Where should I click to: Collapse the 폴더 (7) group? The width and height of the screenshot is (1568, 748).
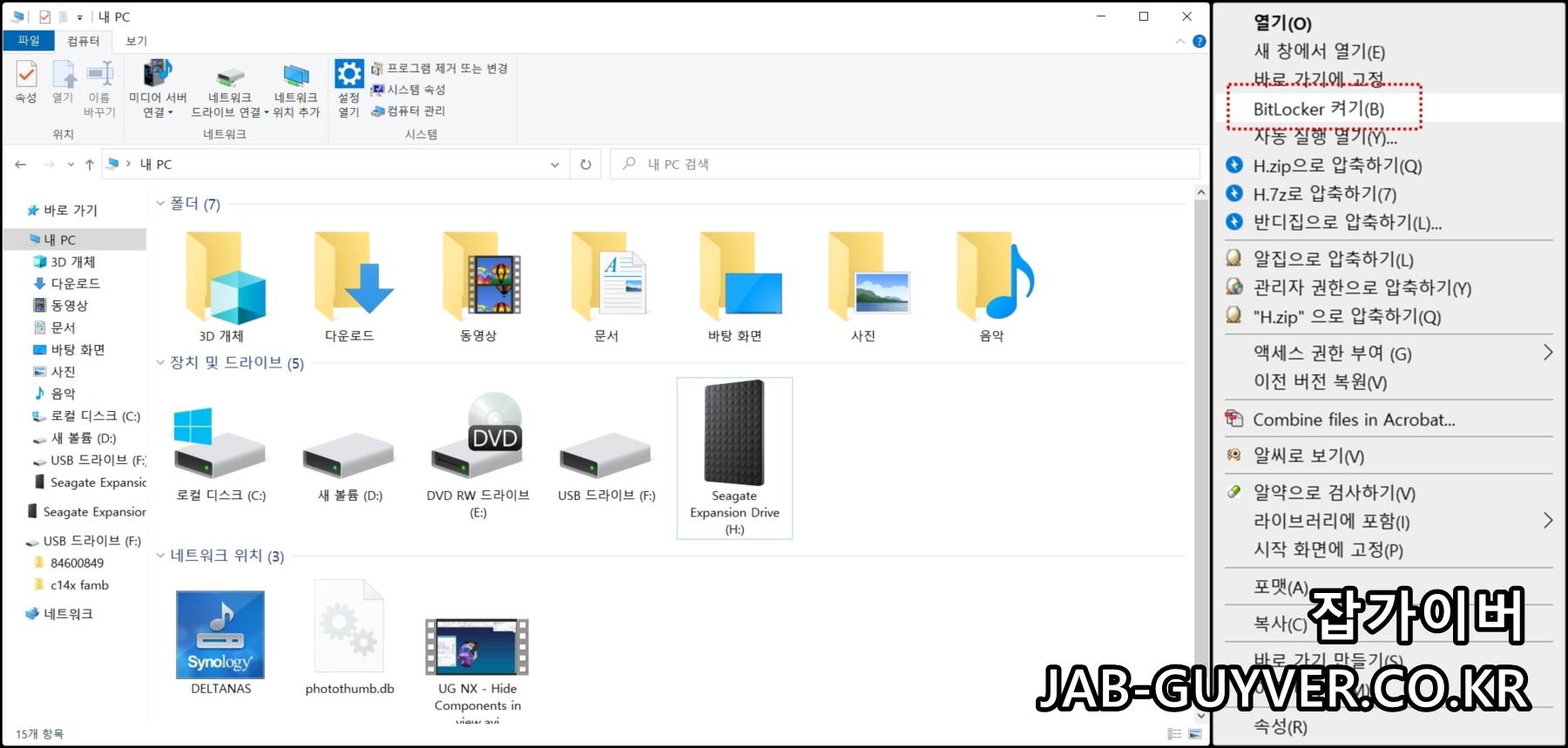(160, 204)
